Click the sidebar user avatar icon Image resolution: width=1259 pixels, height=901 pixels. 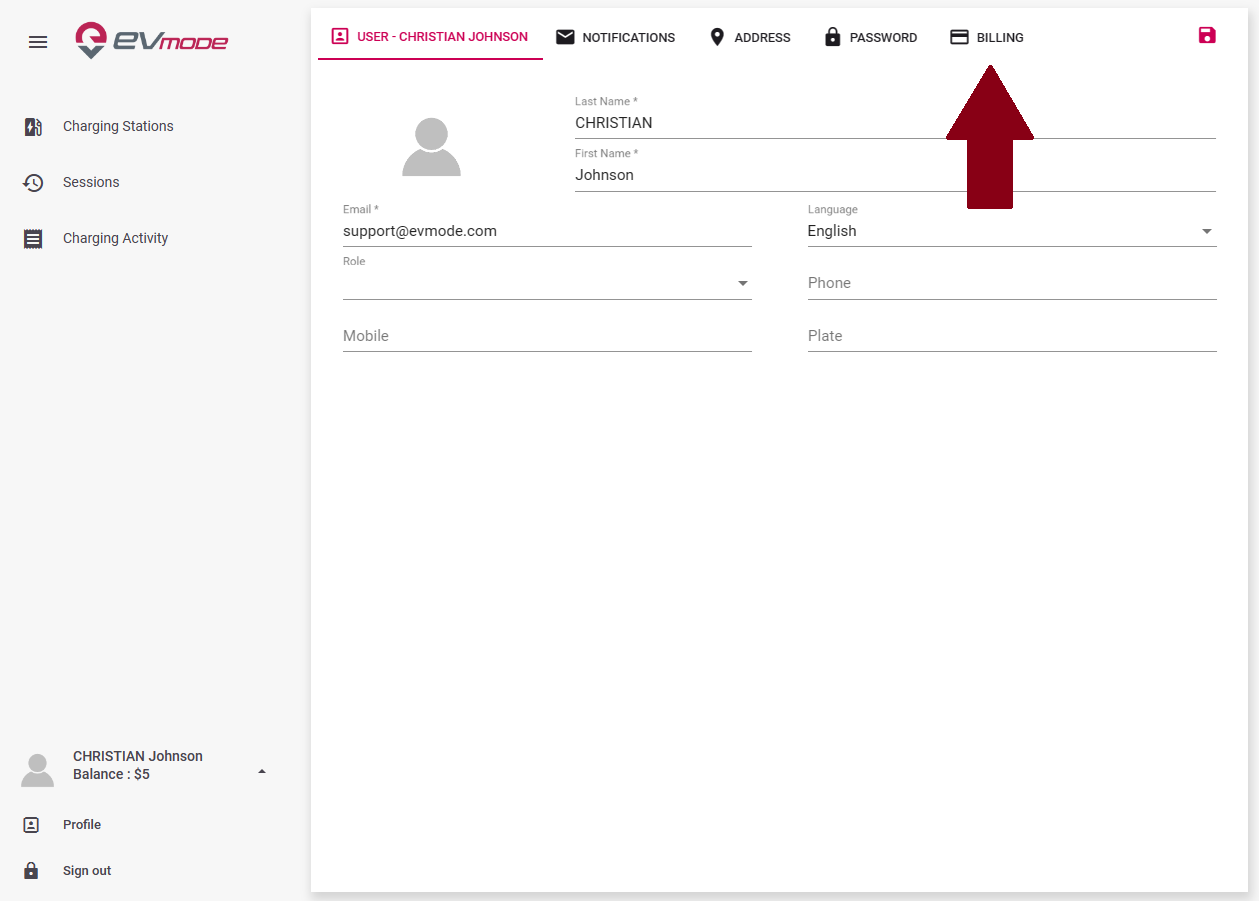38,770
